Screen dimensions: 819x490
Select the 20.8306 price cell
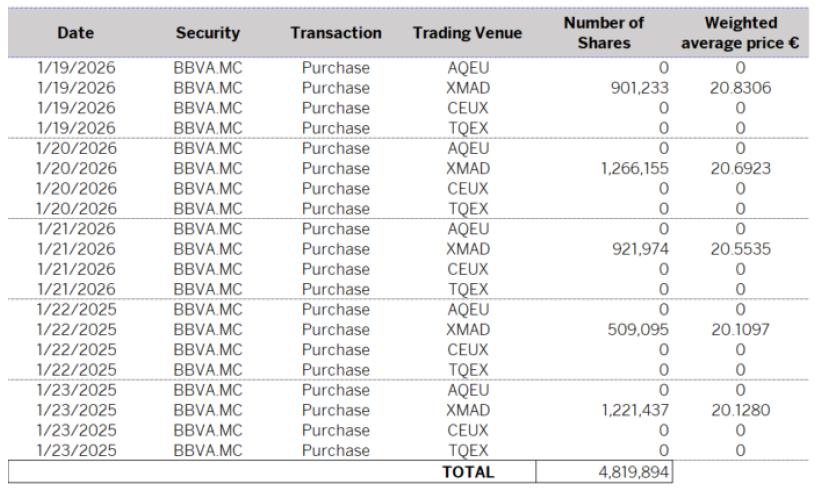click(x=740, y=88)
